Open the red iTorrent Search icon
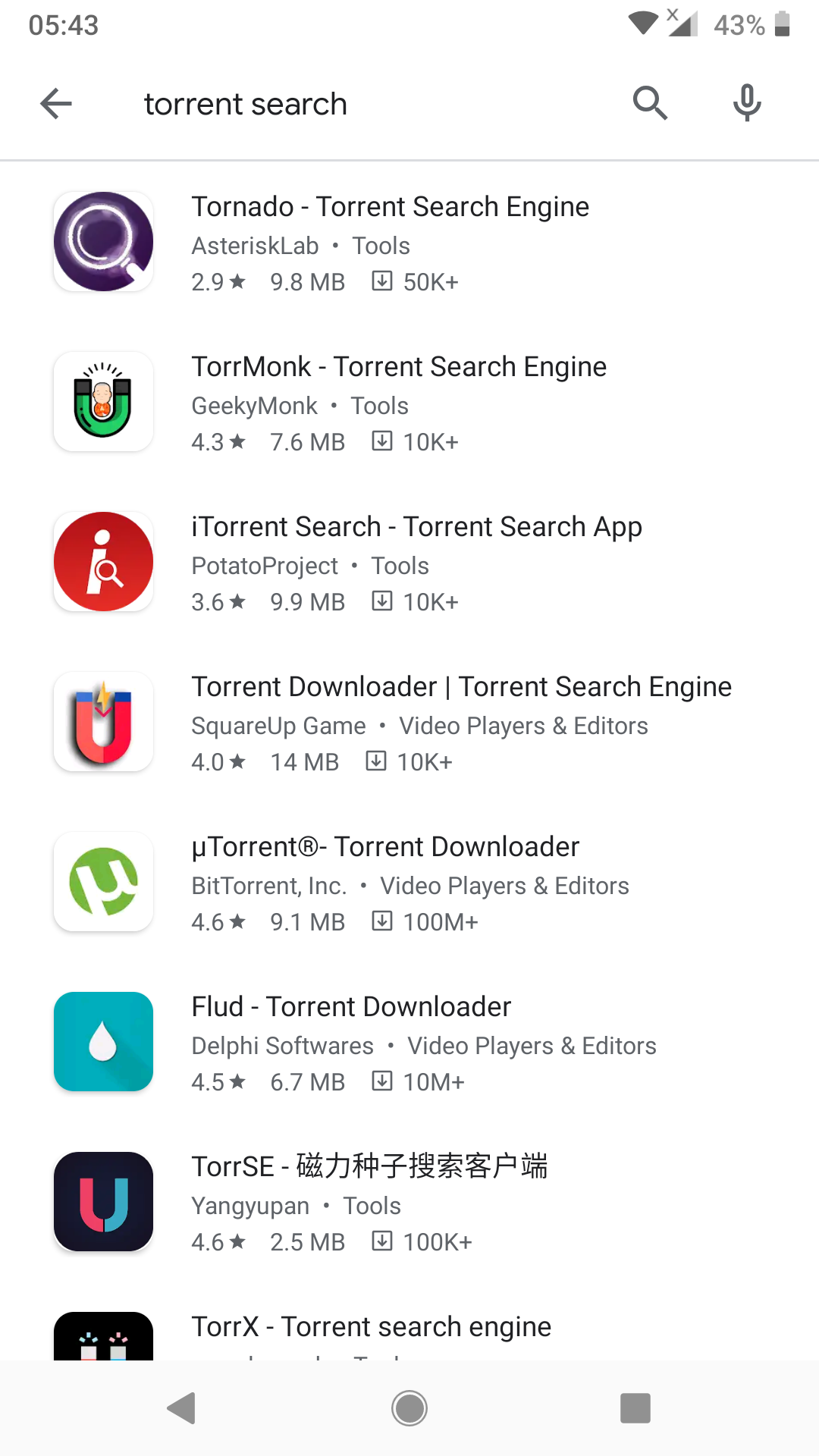The image size is (819, 1456). 104,562
